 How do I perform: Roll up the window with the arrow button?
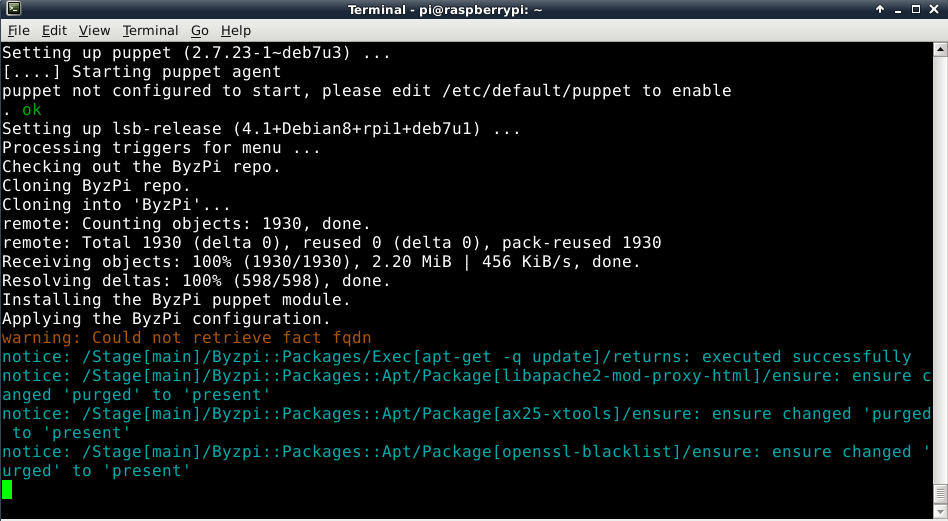880,9
